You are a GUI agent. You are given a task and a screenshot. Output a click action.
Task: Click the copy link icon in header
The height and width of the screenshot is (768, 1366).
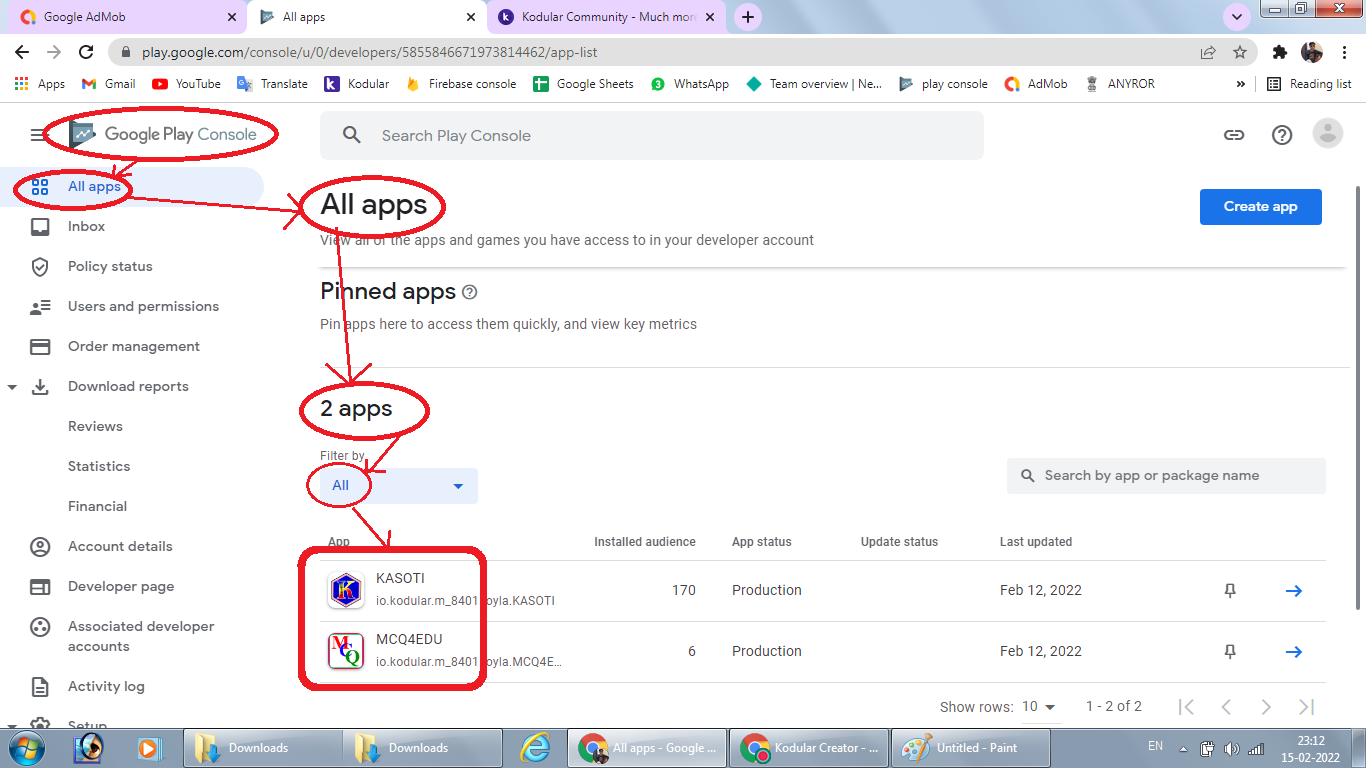coord(1234,135)
